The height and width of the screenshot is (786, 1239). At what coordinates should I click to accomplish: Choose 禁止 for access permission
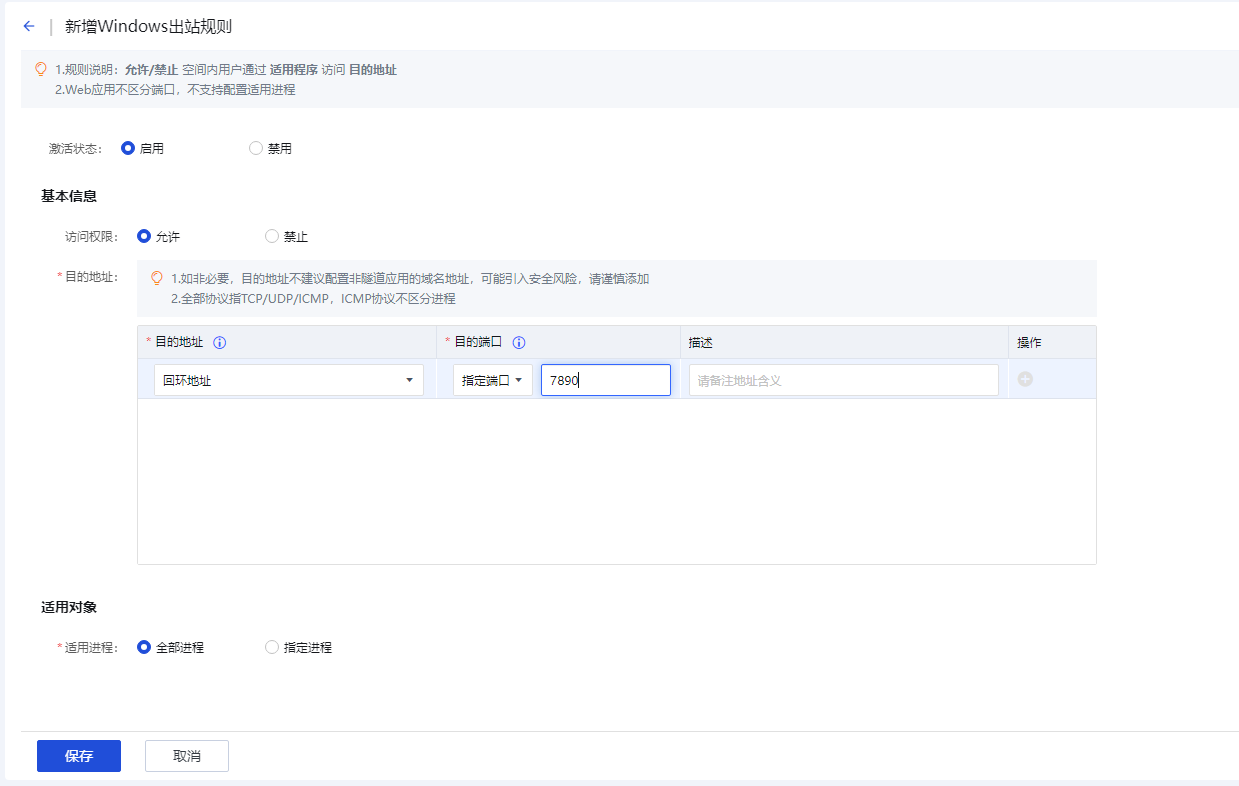pyautogui.click(x=272, y=237)
